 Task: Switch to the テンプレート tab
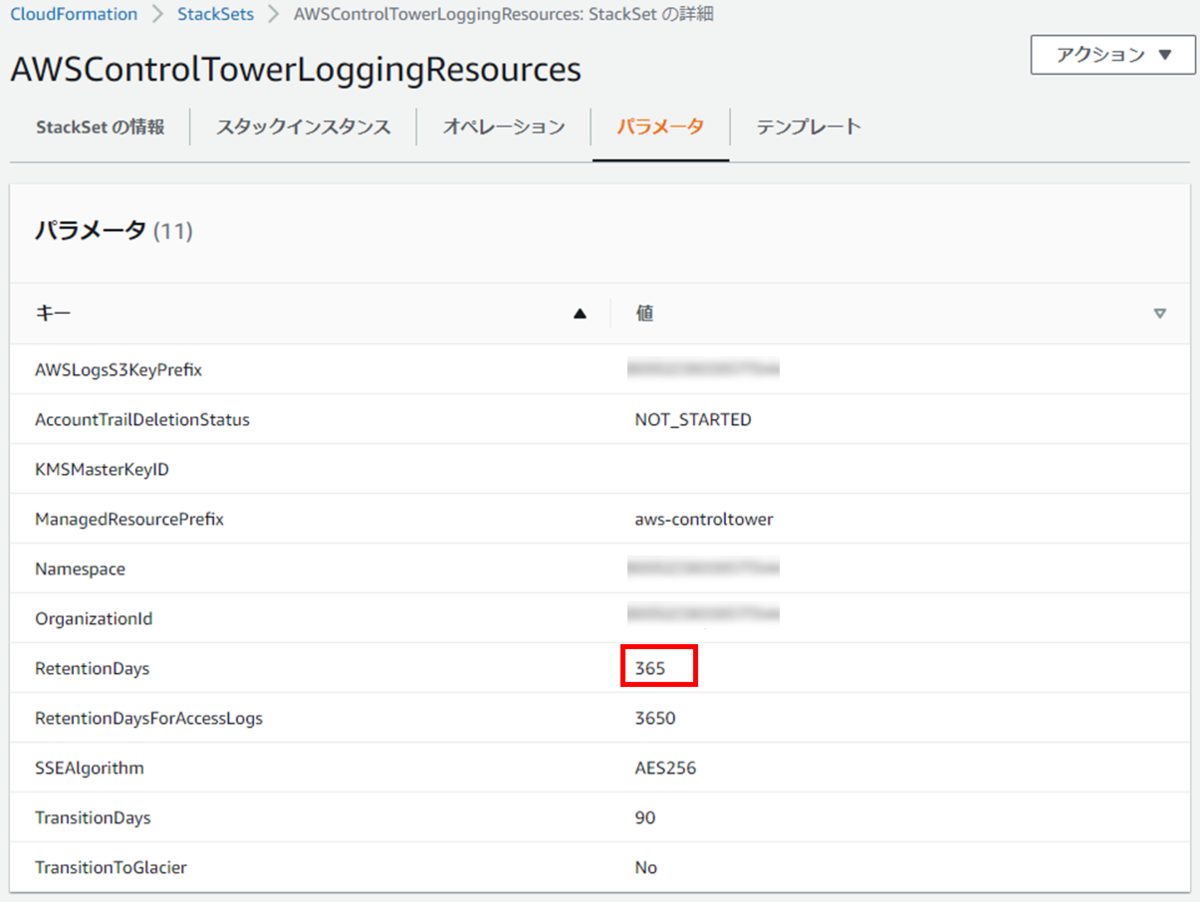(x=808, y=127)
